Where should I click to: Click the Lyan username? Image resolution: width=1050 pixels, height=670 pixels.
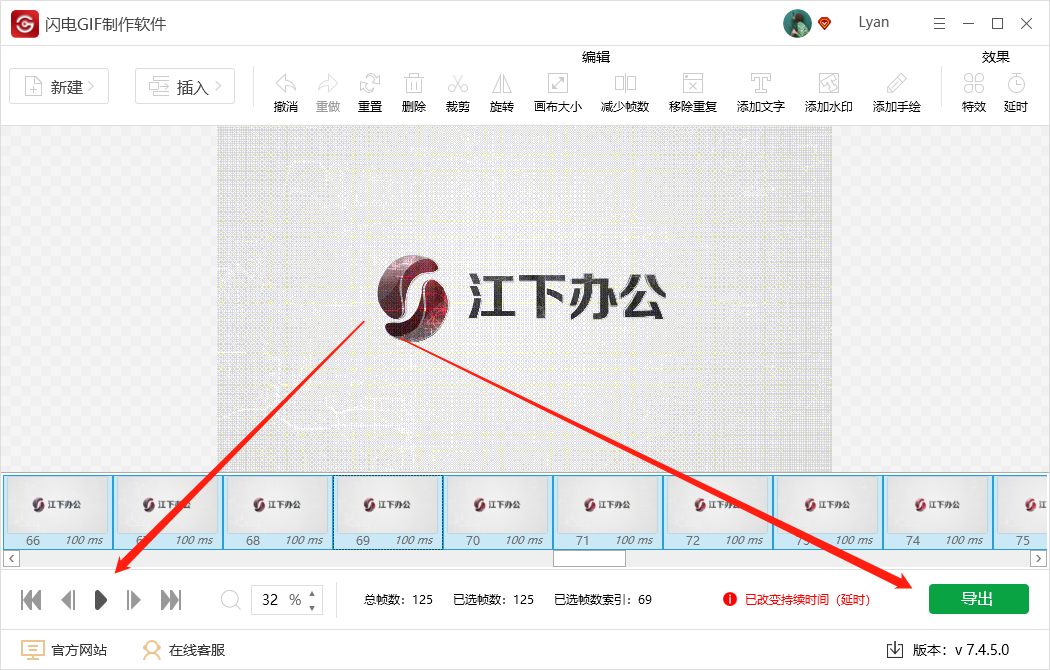pos(874,22)
